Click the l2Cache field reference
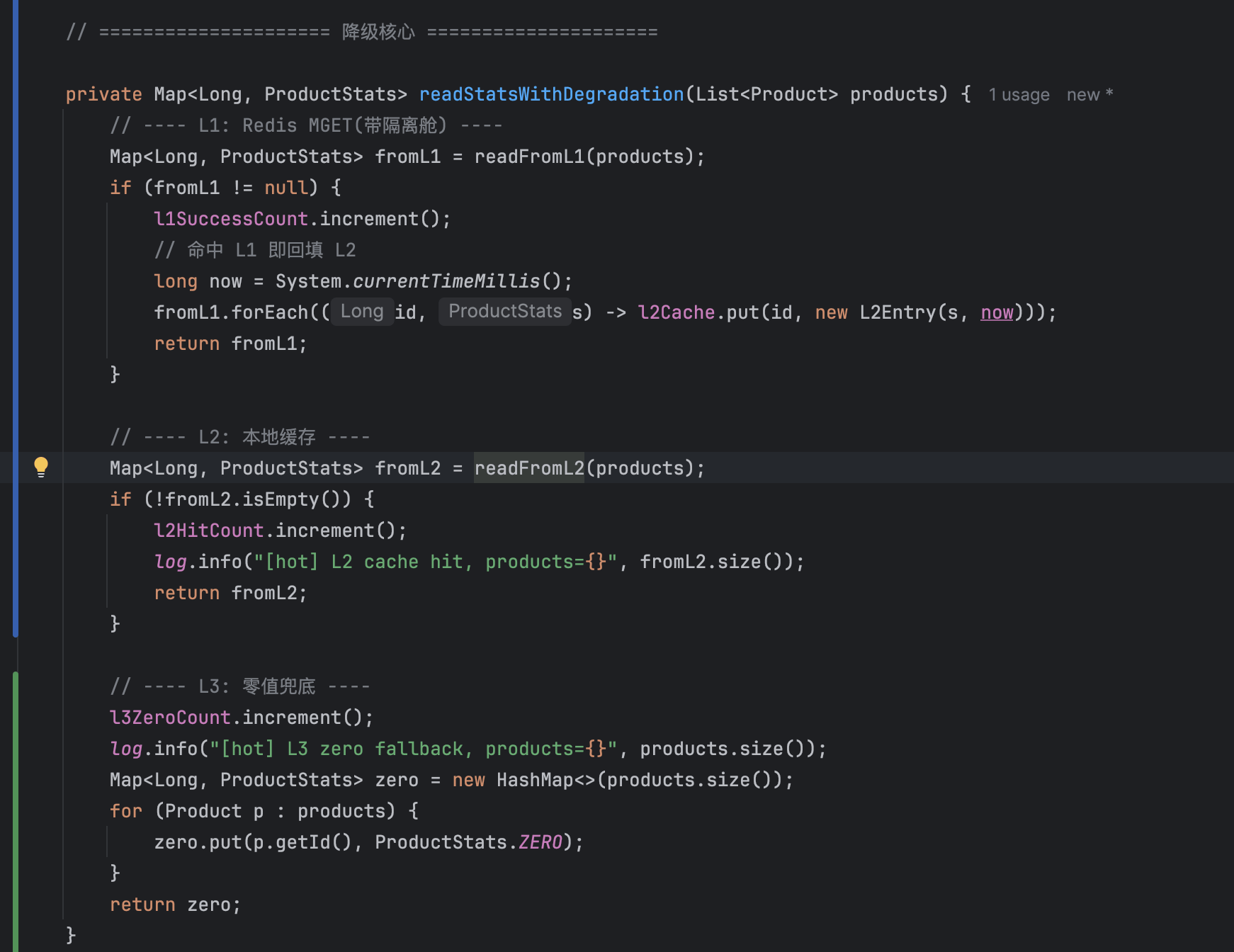1234x952 pixels. tap(677, 312)
